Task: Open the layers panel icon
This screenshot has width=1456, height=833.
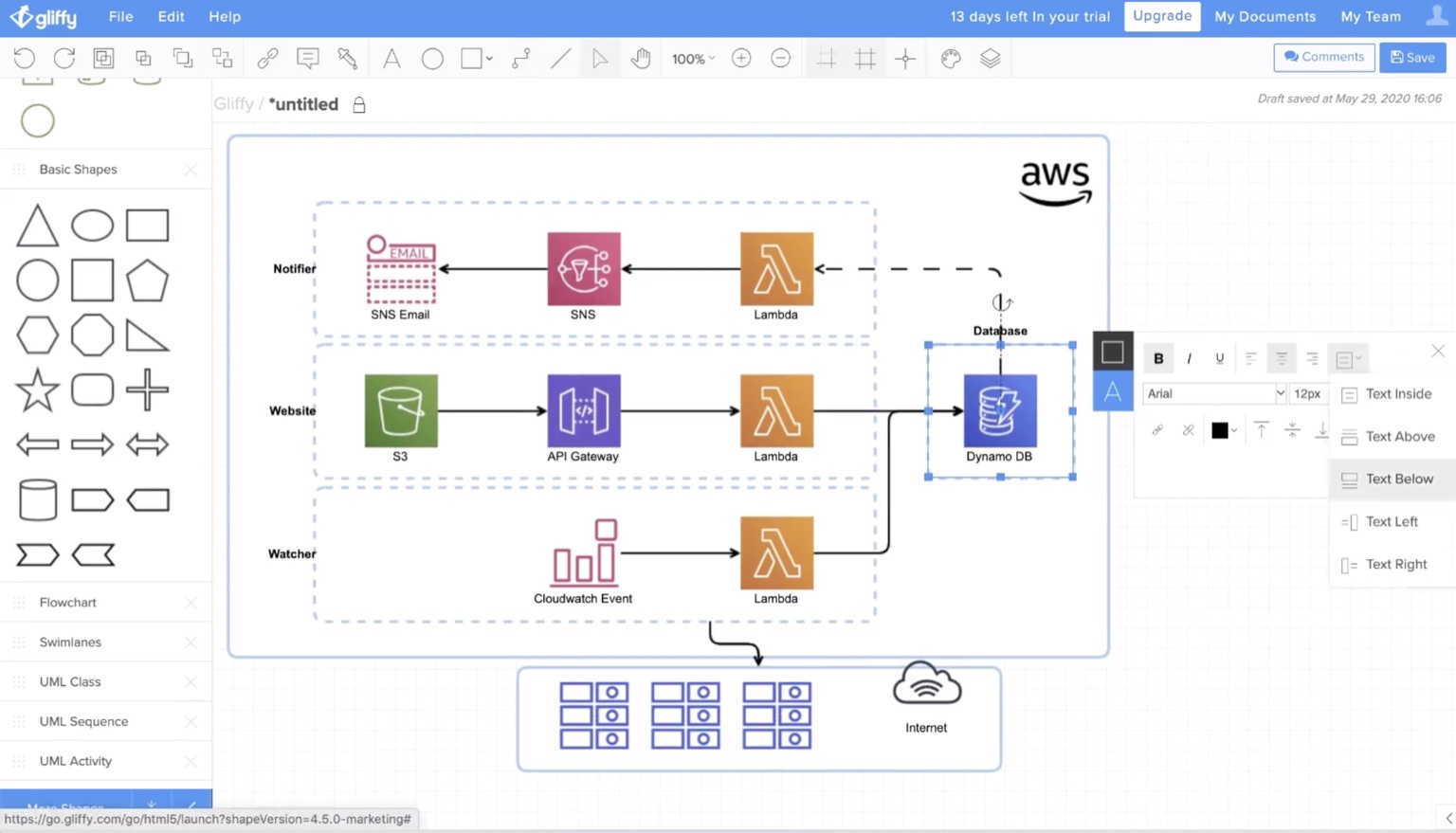Action: [x=991, y=58]
